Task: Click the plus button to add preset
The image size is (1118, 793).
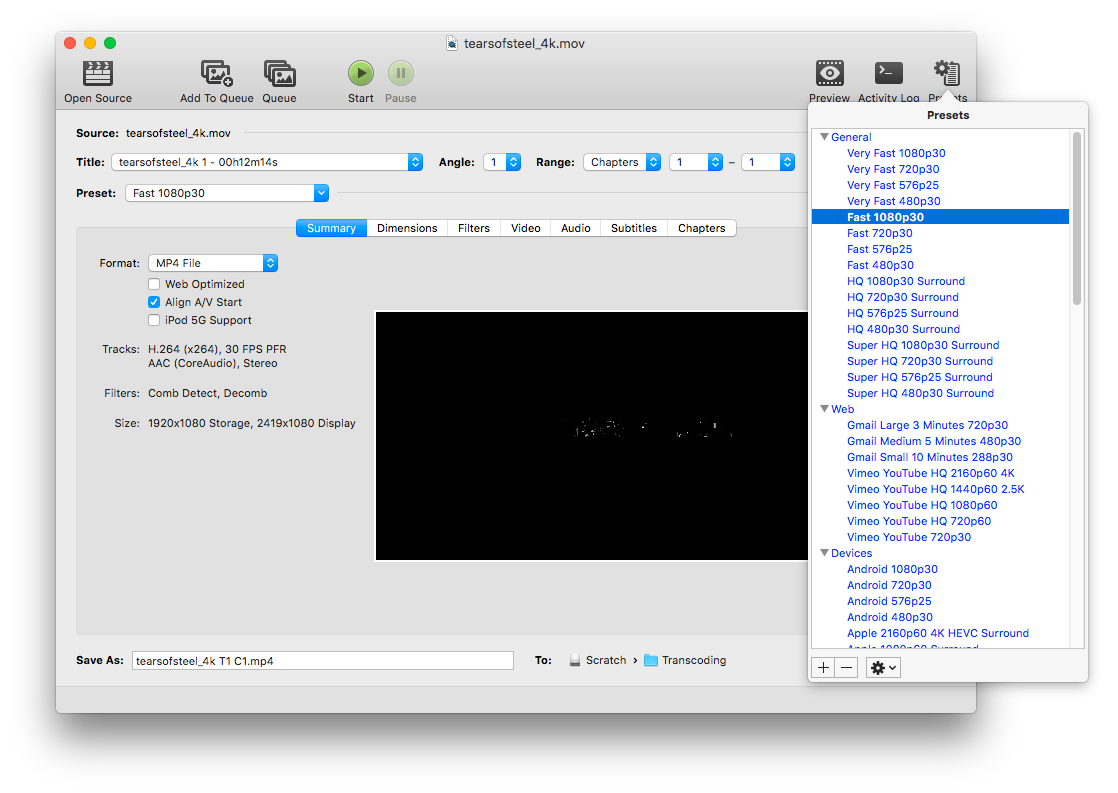Action: coord(824,667)
